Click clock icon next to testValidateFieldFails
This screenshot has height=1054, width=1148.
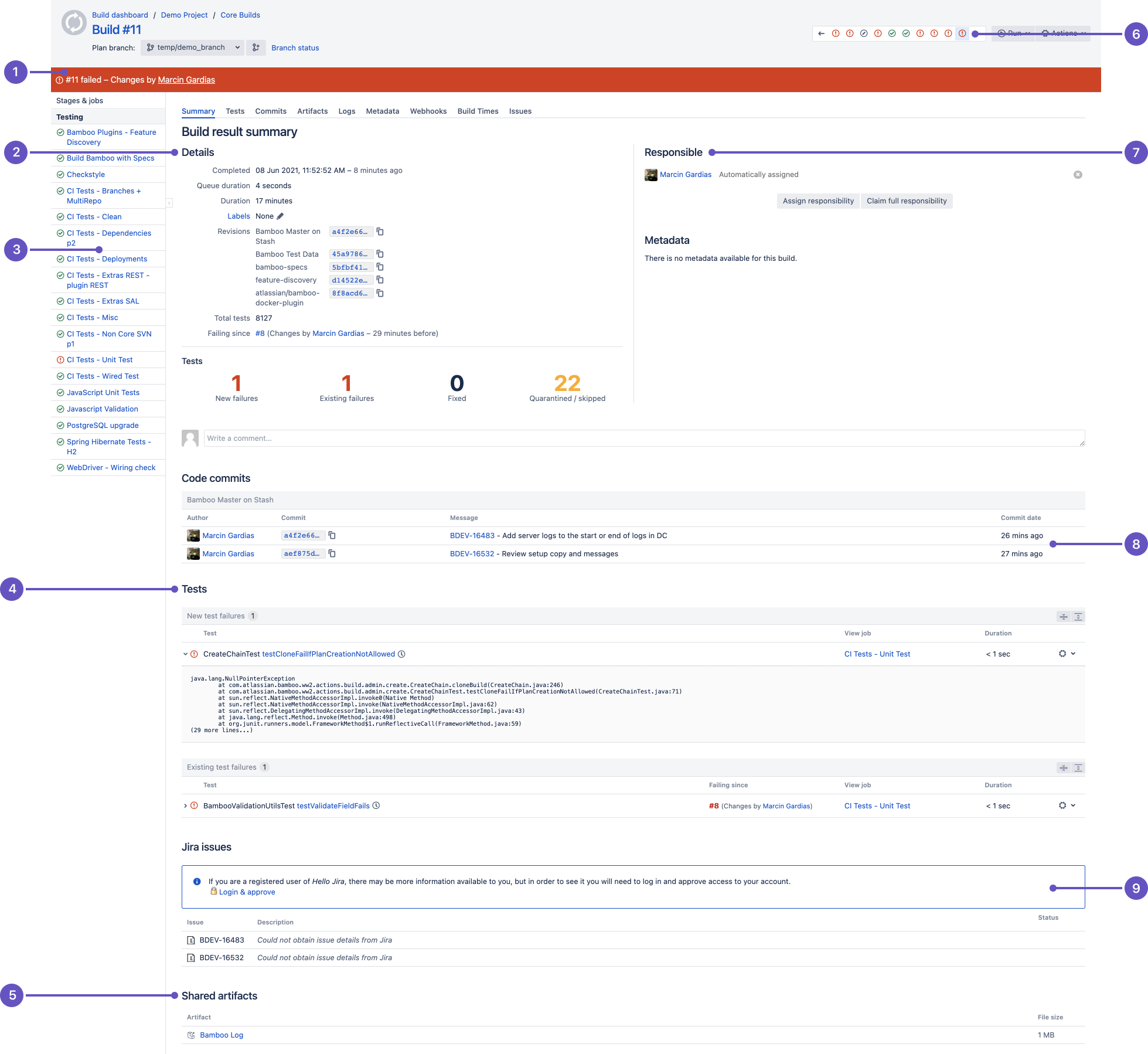[x=376, y=805]
